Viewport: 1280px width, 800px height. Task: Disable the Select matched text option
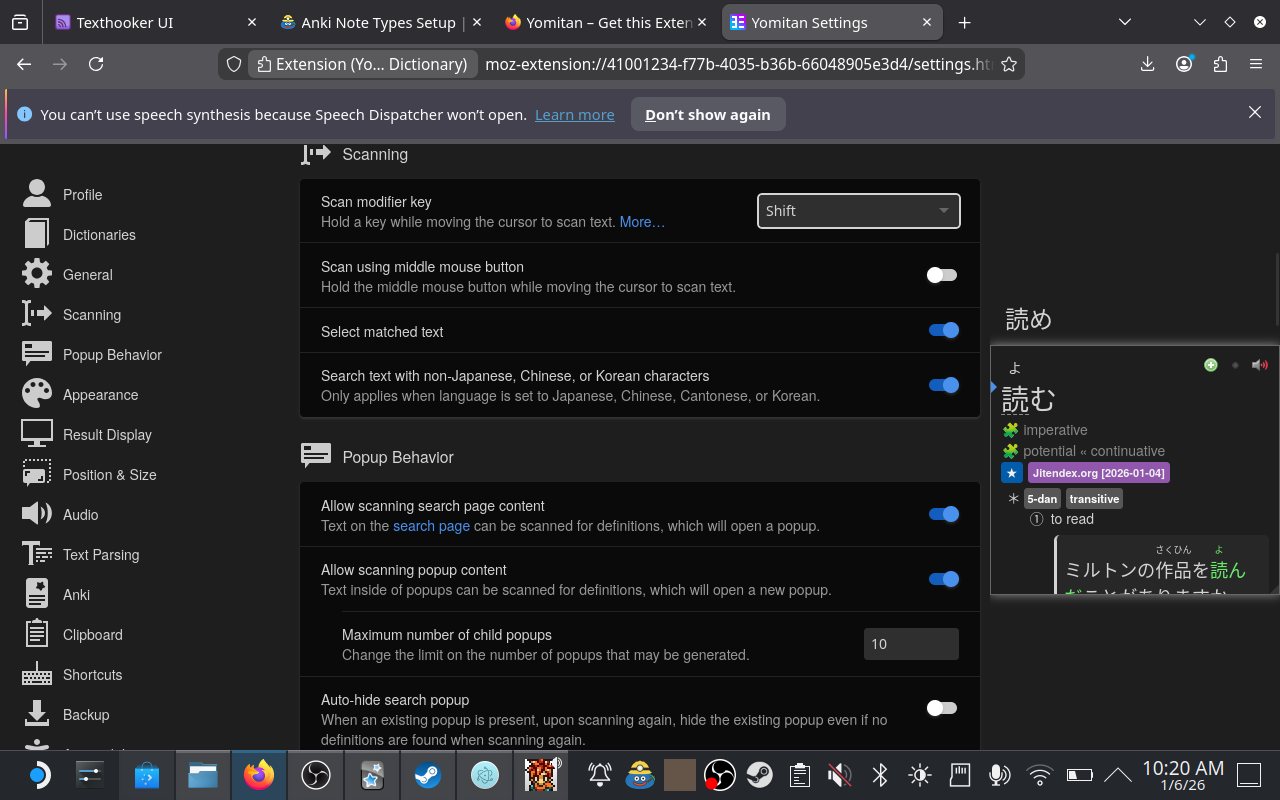pos(944,330)
